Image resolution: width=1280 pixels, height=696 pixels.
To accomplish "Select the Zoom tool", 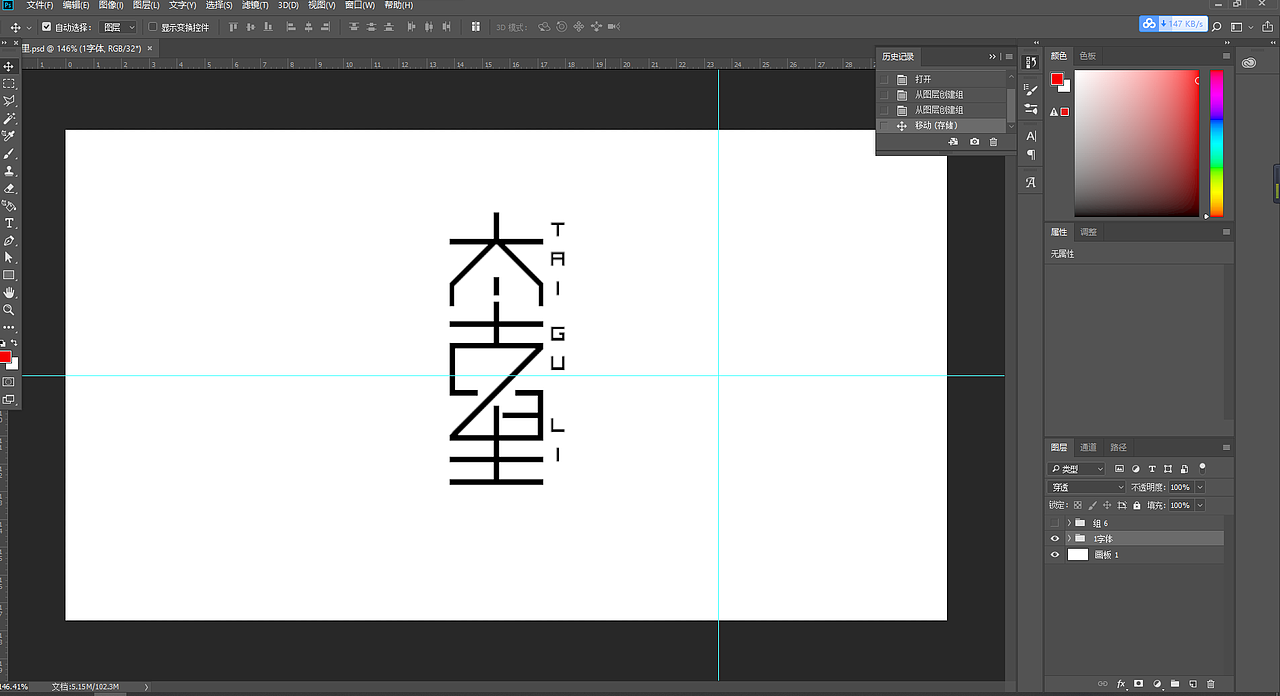I will (9, 310).
